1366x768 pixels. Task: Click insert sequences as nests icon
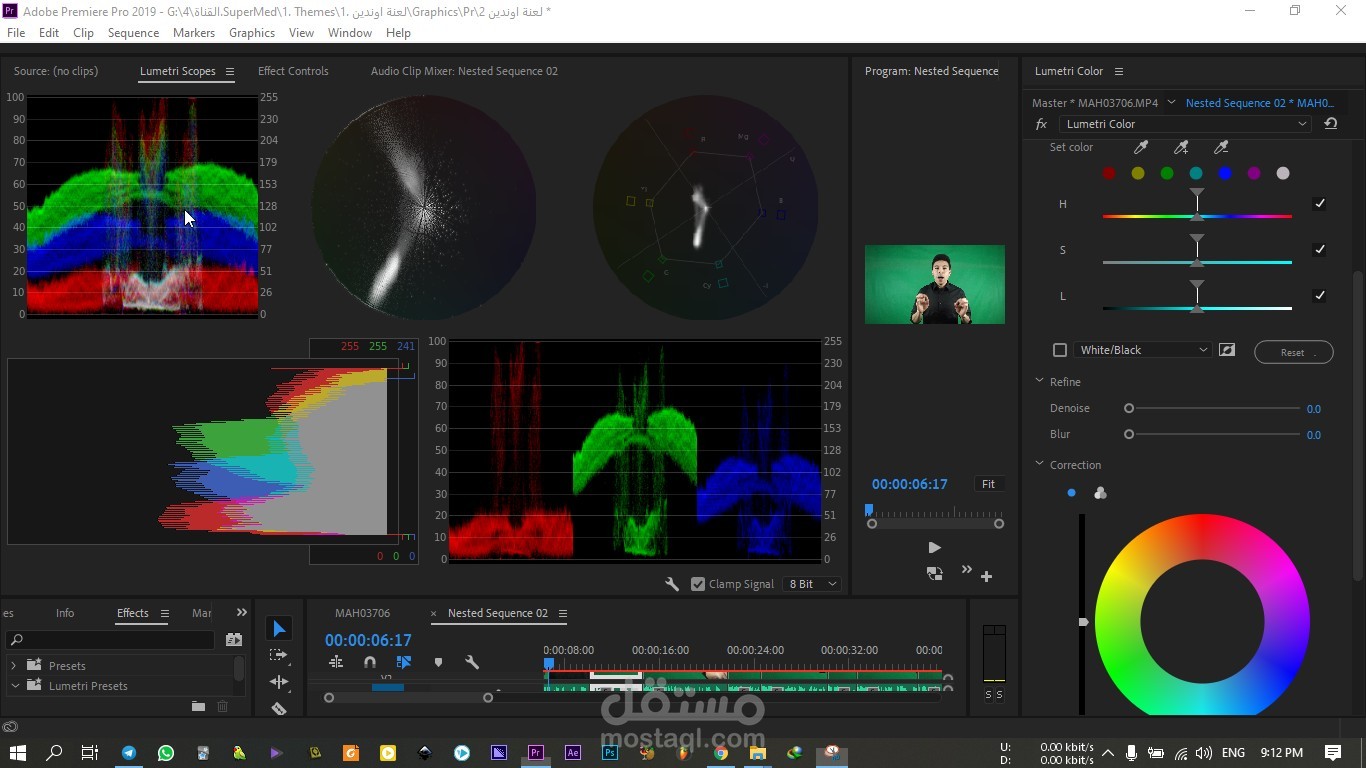(x=336, y=662)
